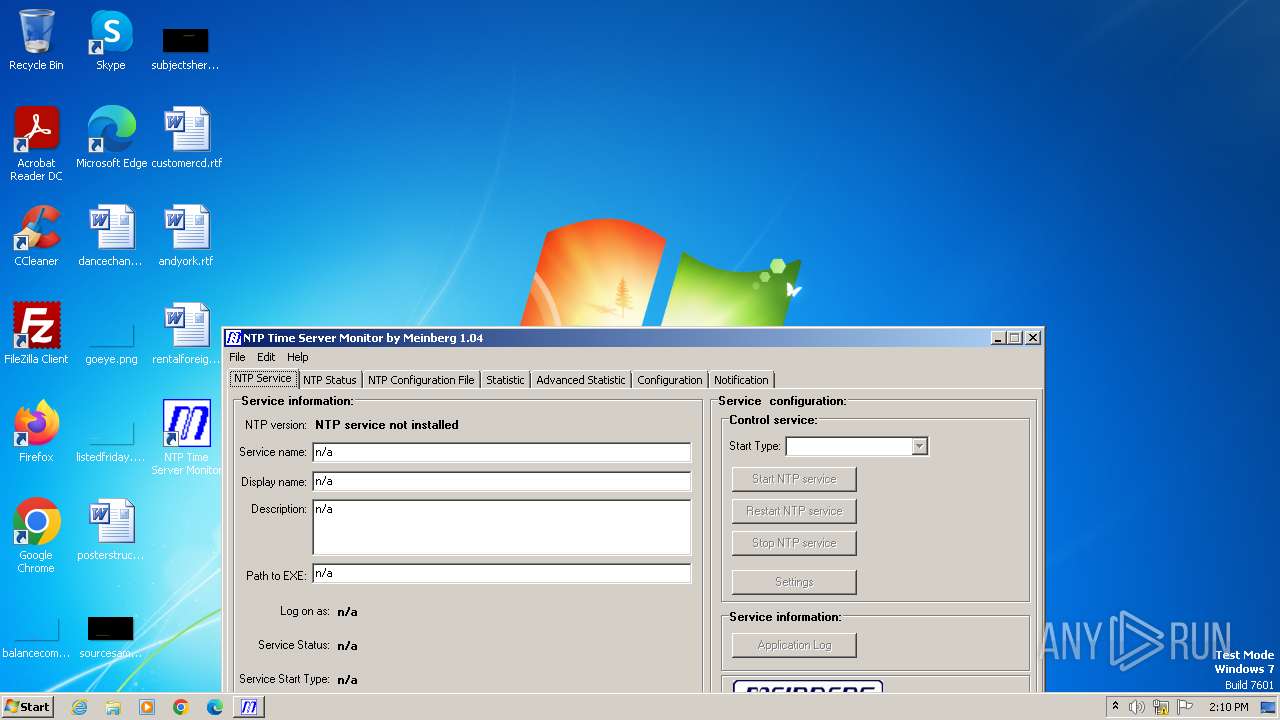This screenshot has height=720, width=1280.
Task: Open the Firefox desktop shortcut
Action: tap(36, 431)
